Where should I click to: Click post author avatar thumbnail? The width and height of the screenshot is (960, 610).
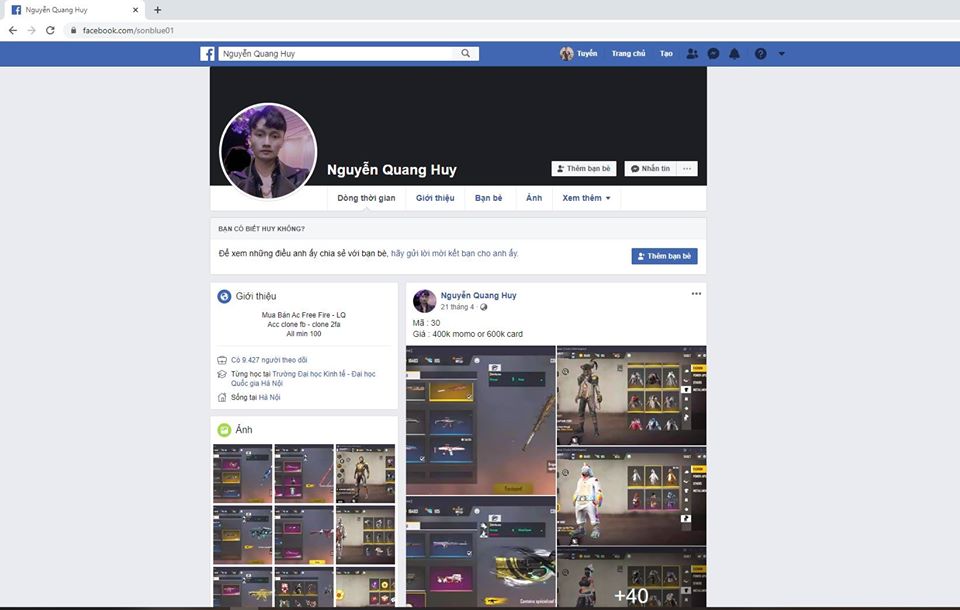424,301
